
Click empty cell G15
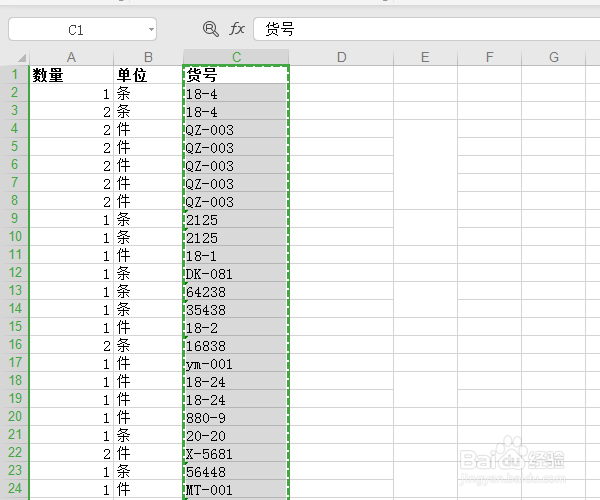pos(554,327)
